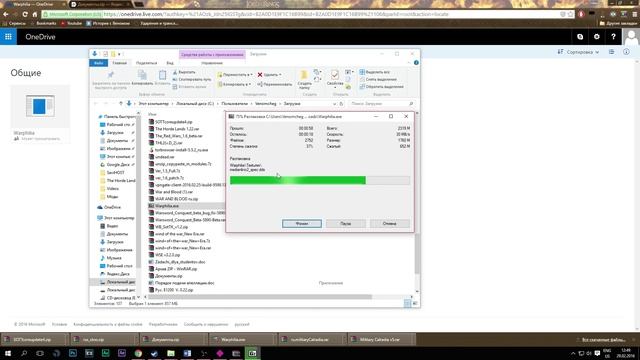Open the Windows Start menu
The height and width of the screenshot is (360, 640).
click(x=7, y=353)
